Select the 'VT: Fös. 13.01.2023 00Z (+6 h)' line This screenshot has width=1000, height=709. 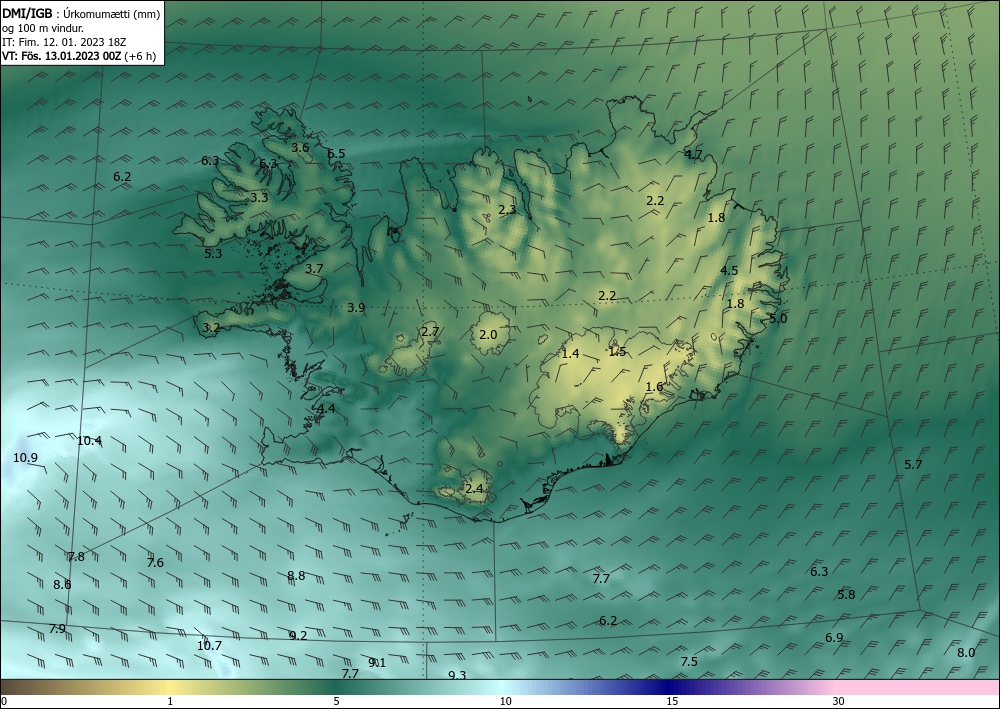click(x=79, y=56)
